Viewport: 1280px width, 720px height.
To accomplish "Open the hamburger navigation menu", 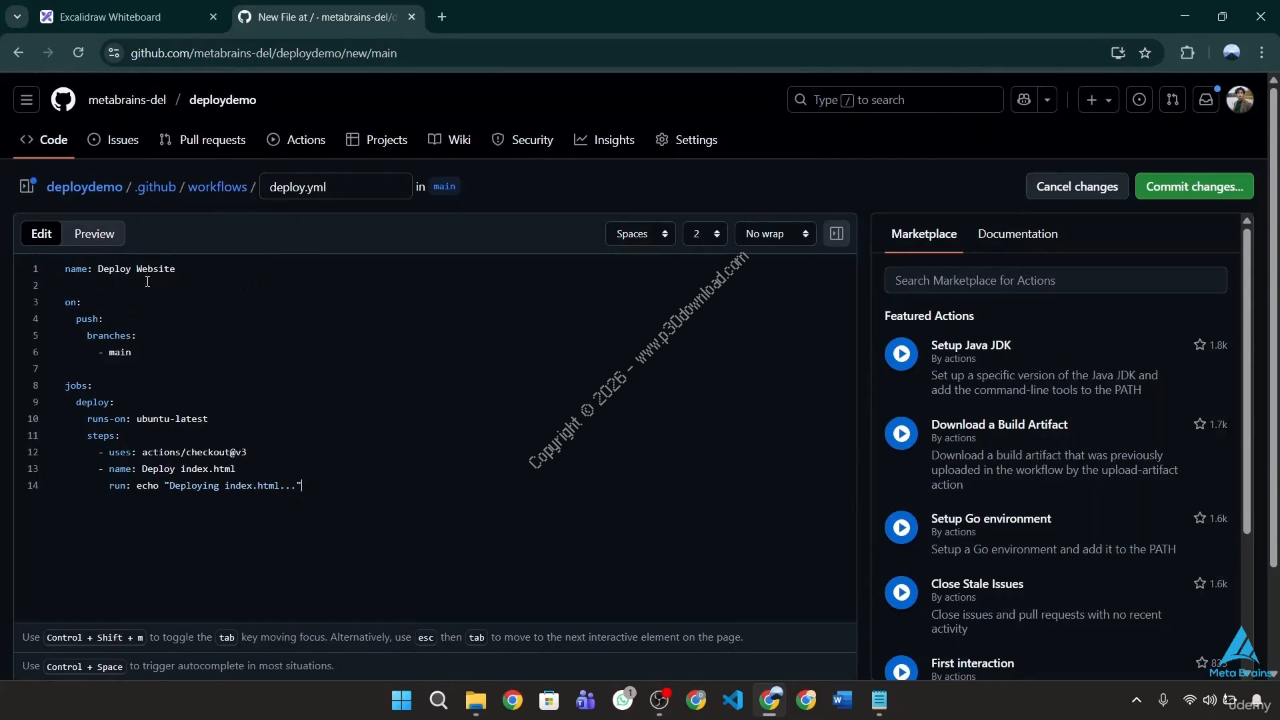I will [27, 100].
